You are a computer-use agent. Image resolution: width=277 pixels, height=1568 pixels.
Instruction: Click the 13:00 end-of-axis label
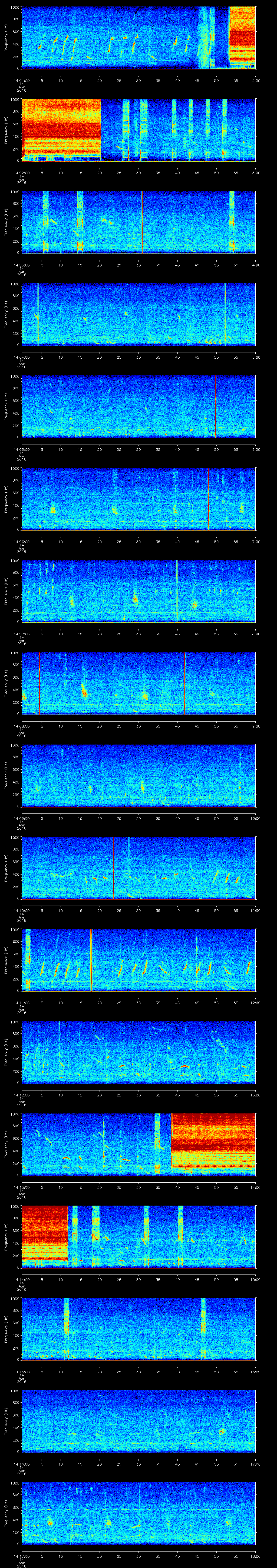tap(255, 1095)
